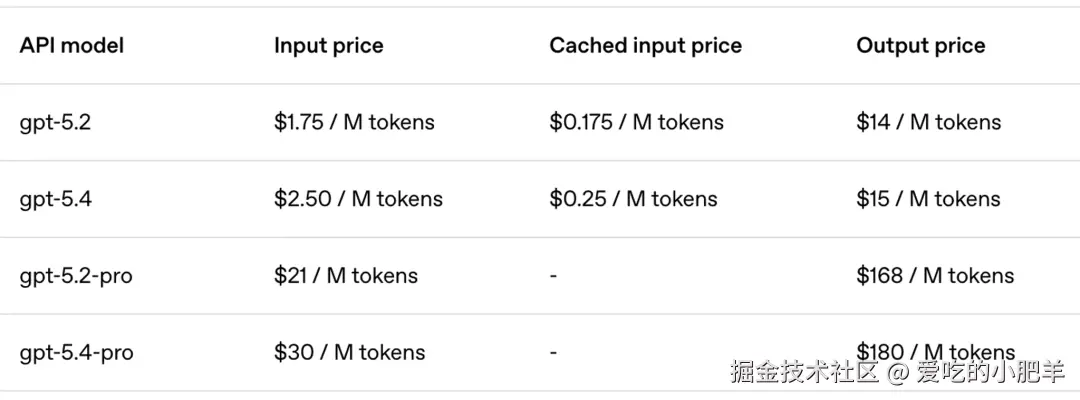The image size is (1080, 400).
Task: Click the $0.175 / M tokens cached price
Action: (x=636, y=123)
